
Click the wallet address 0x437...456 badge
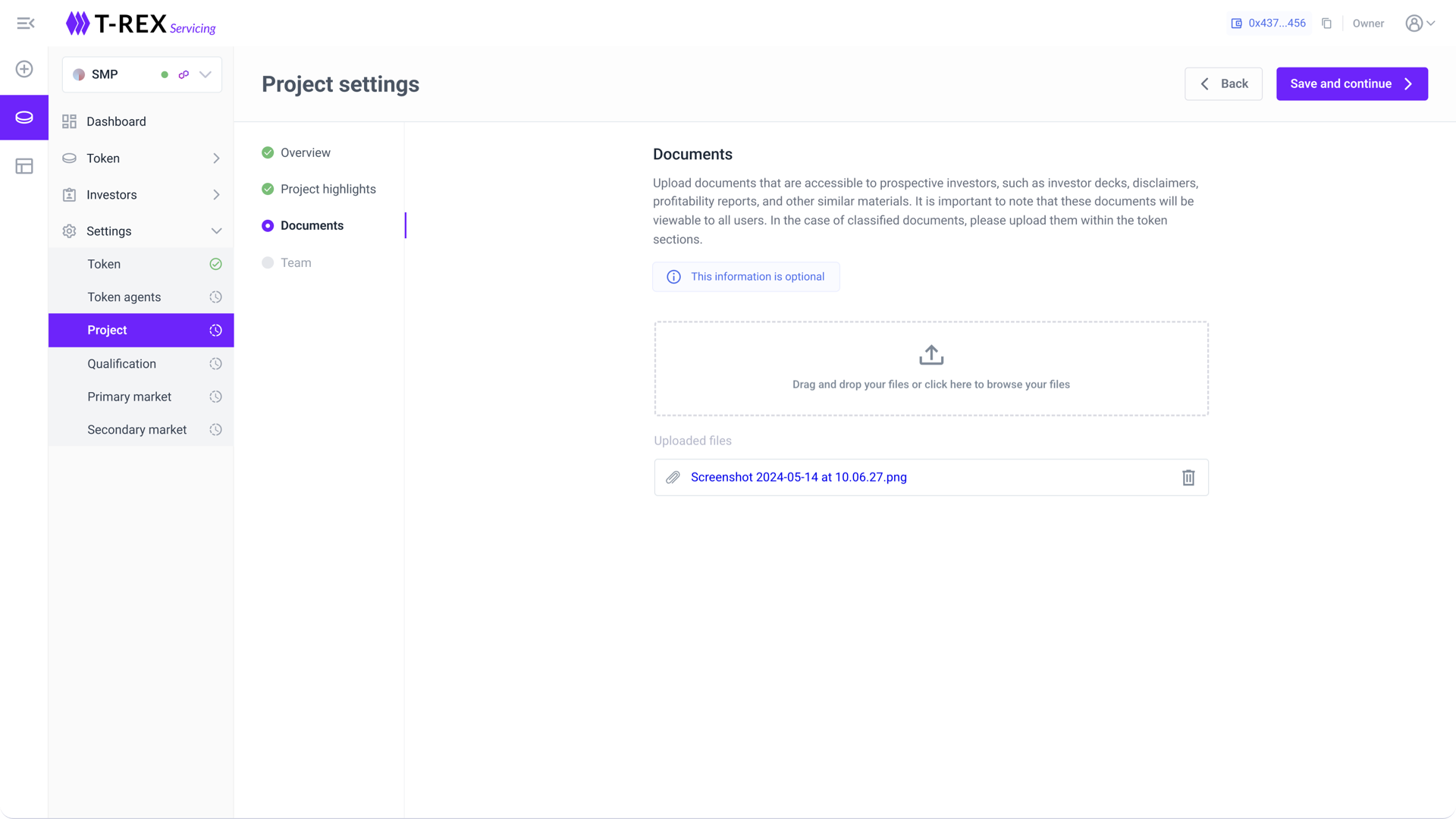pos(1269,24)
